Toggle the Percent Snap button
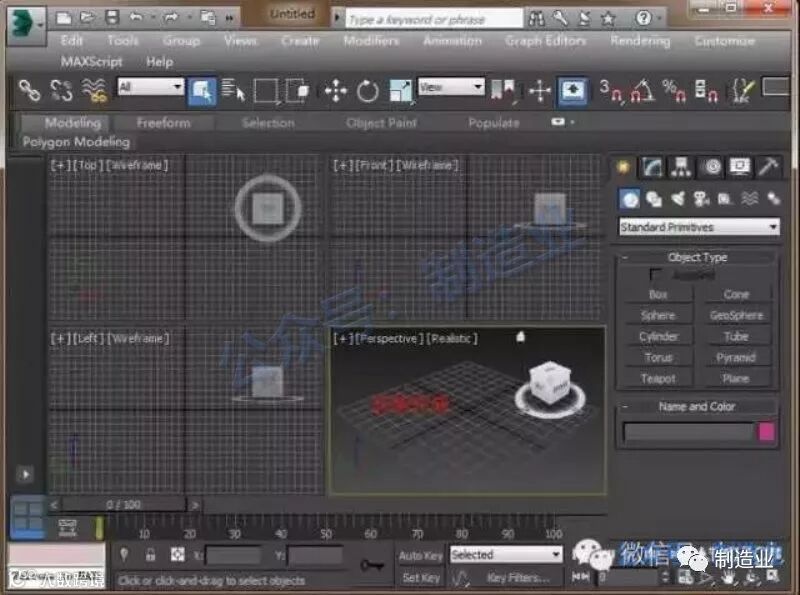Image resolution: width=800 pixels, height=595 pixels. point(674,91)
